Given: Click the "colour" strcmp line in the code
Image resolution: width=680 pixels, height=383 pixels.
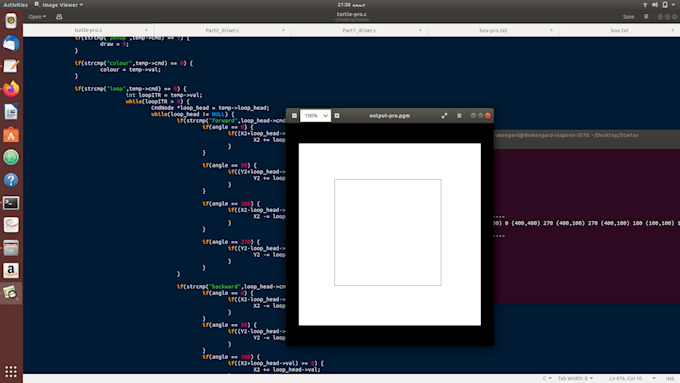Looking at the screenshot, I should pyautogui.click(x=134, y=63).
